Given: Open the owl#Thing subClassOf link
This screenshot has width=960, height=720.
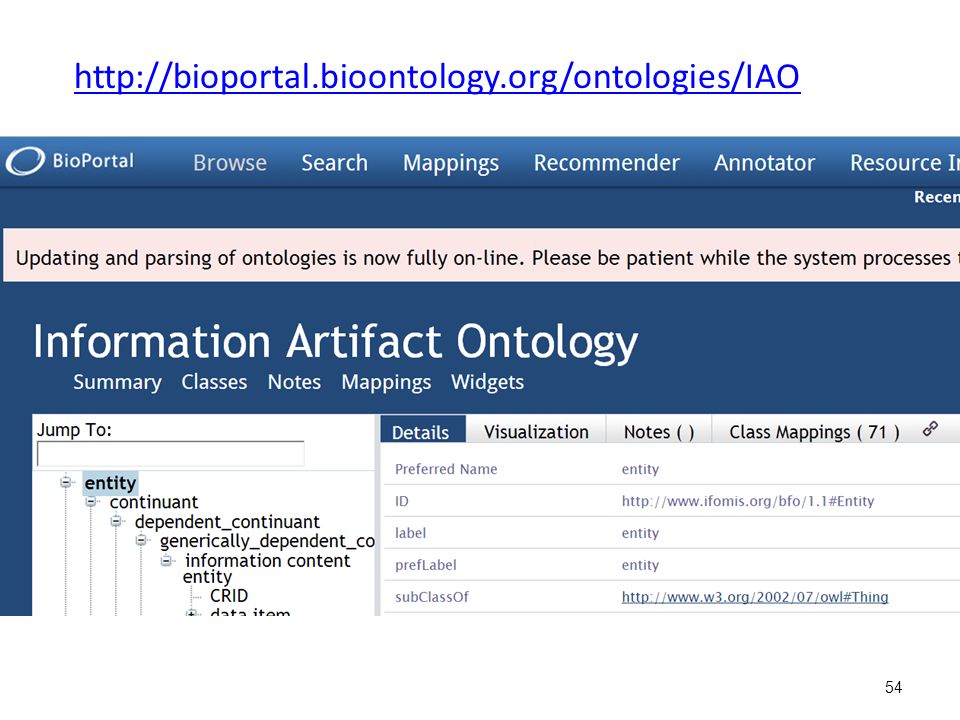Looking at the screenshot, I should [755, 597].
